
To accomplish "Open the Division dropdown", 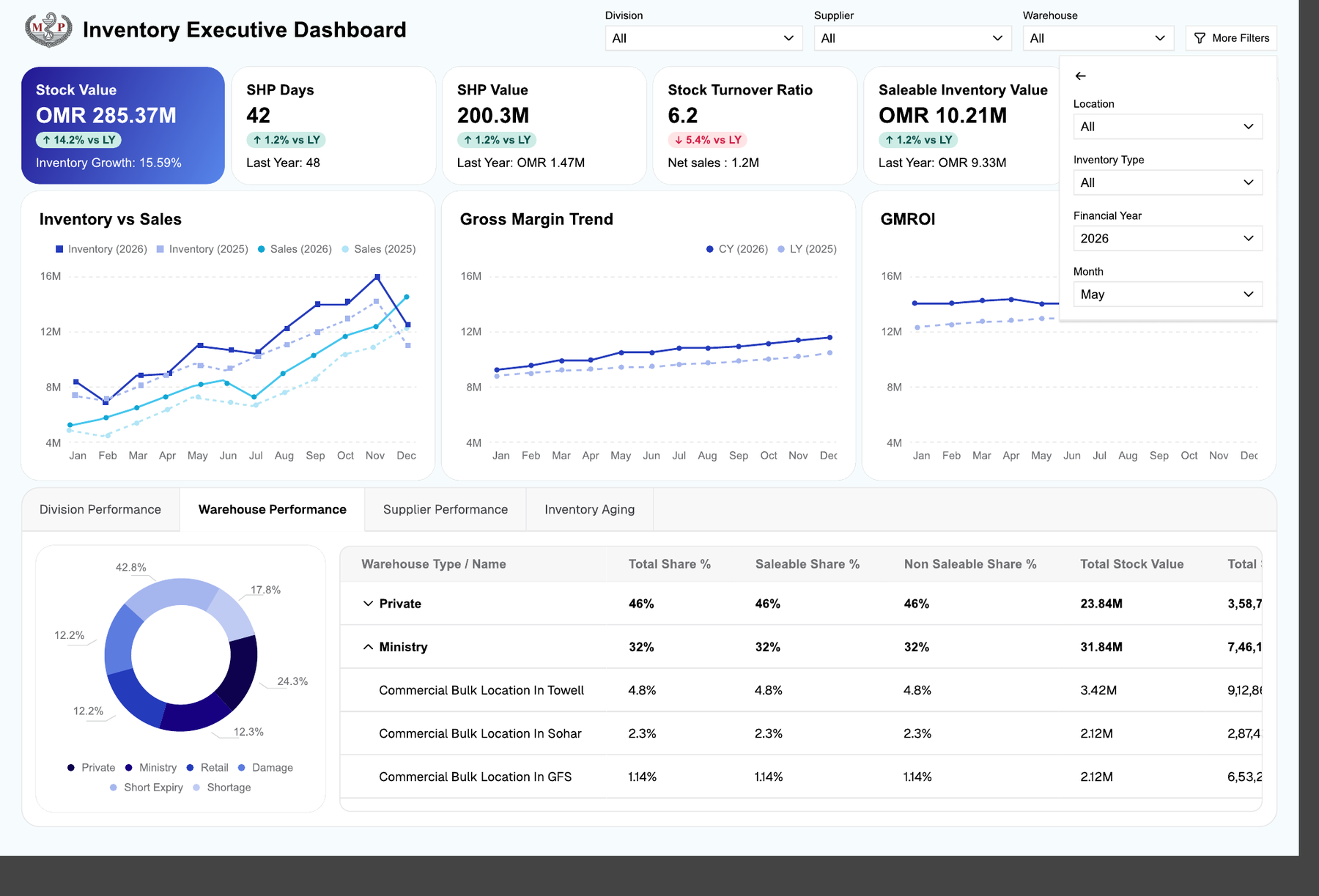I will 703,38.
